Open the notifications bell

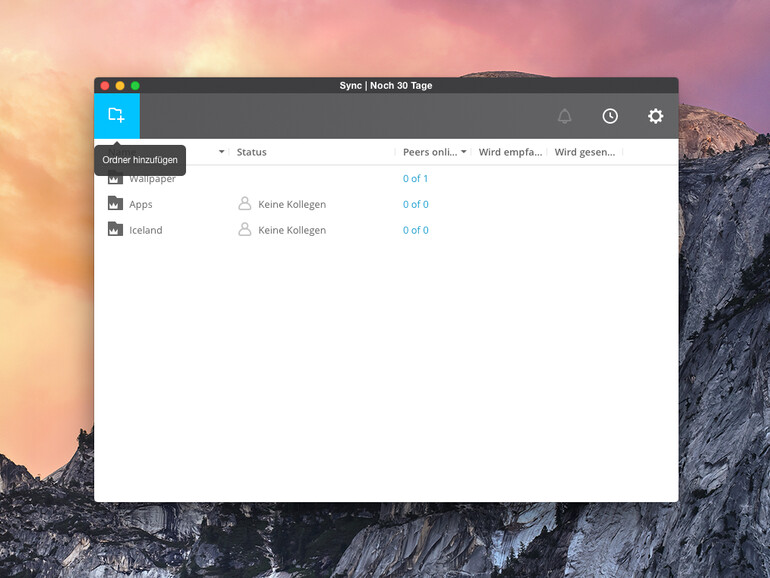coord(564,116)
